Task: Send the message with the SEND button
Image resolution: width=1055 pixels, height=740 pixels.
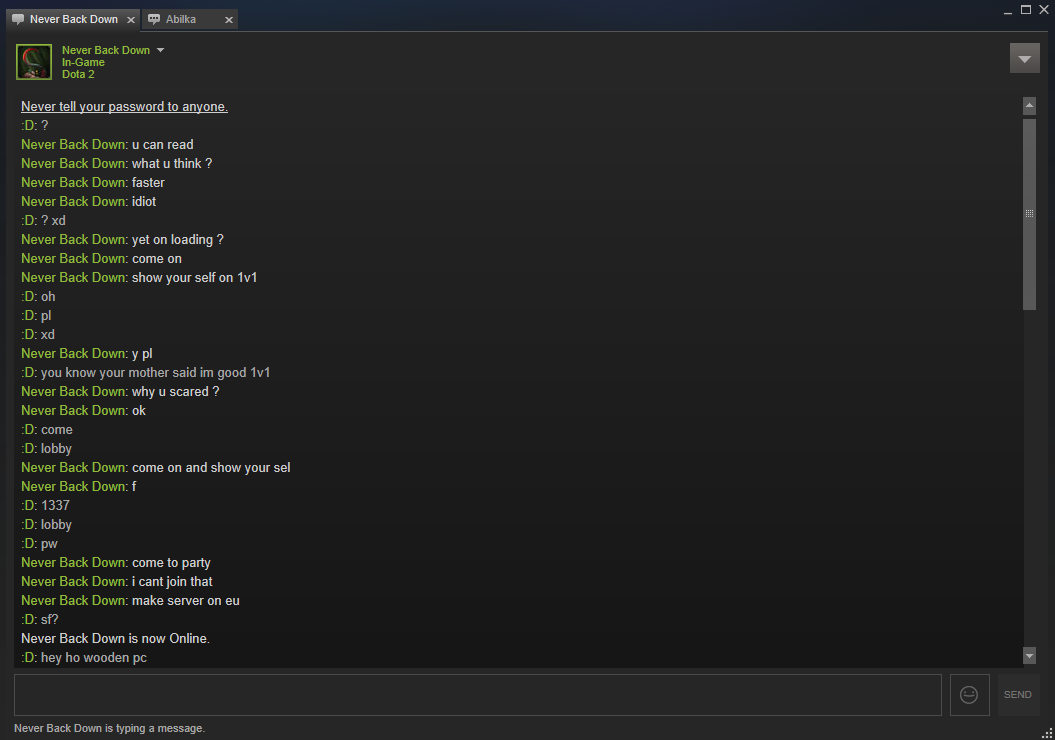Action: pyautogui.click(x=1017, y=694)
